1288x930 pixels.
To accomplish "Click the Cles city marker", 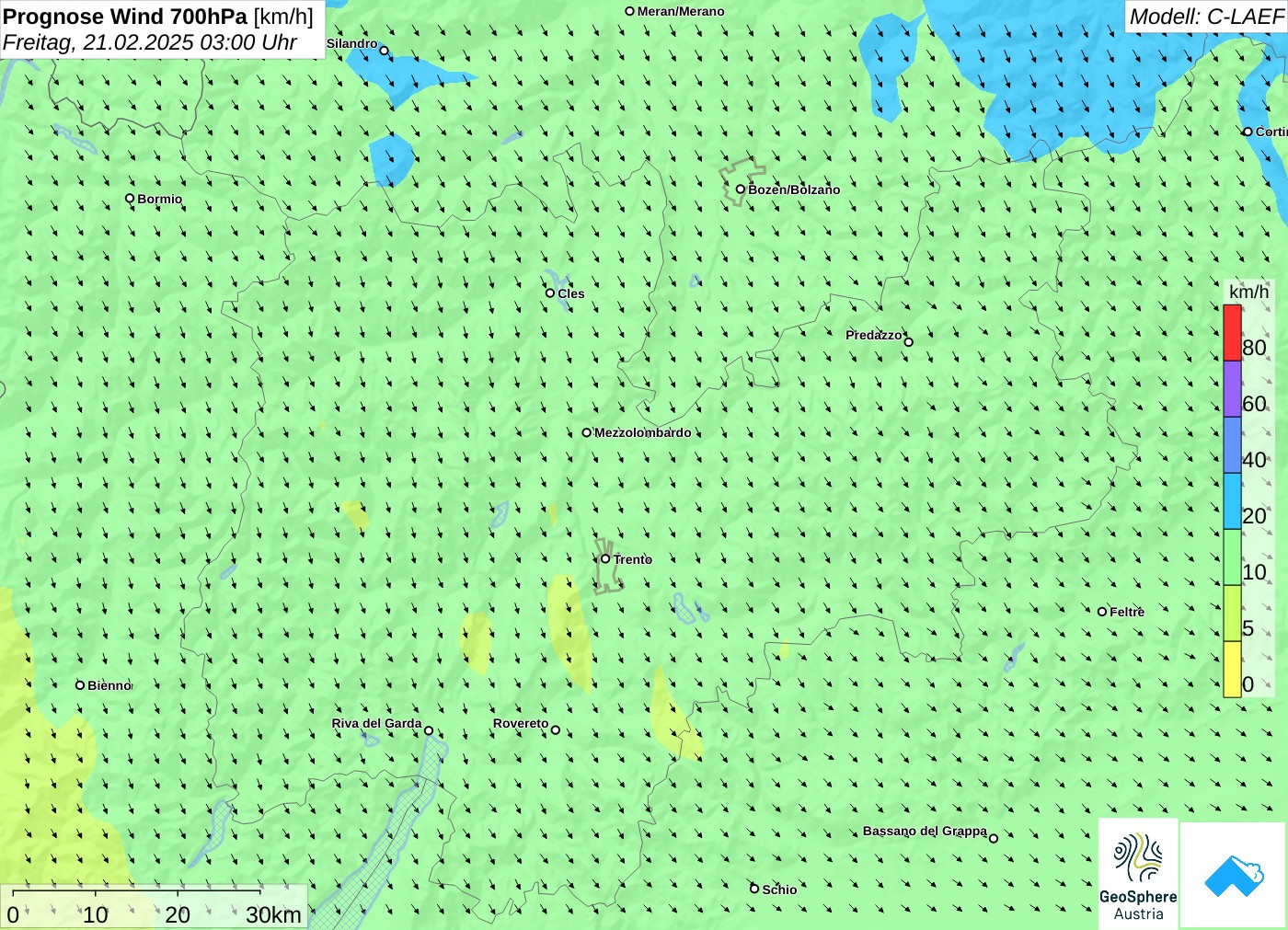I will click(550, 293).
